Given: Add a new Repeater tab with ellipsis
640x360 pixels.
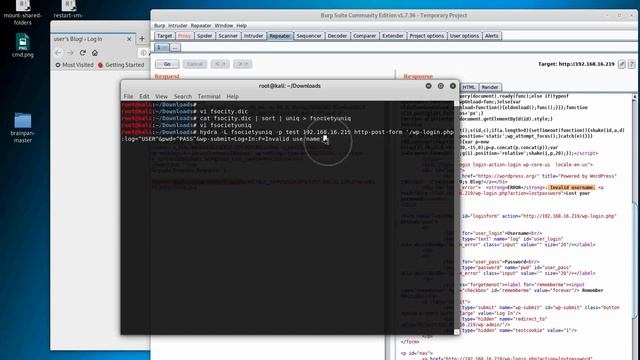Looking at the screenshot, I should (175, 48).
